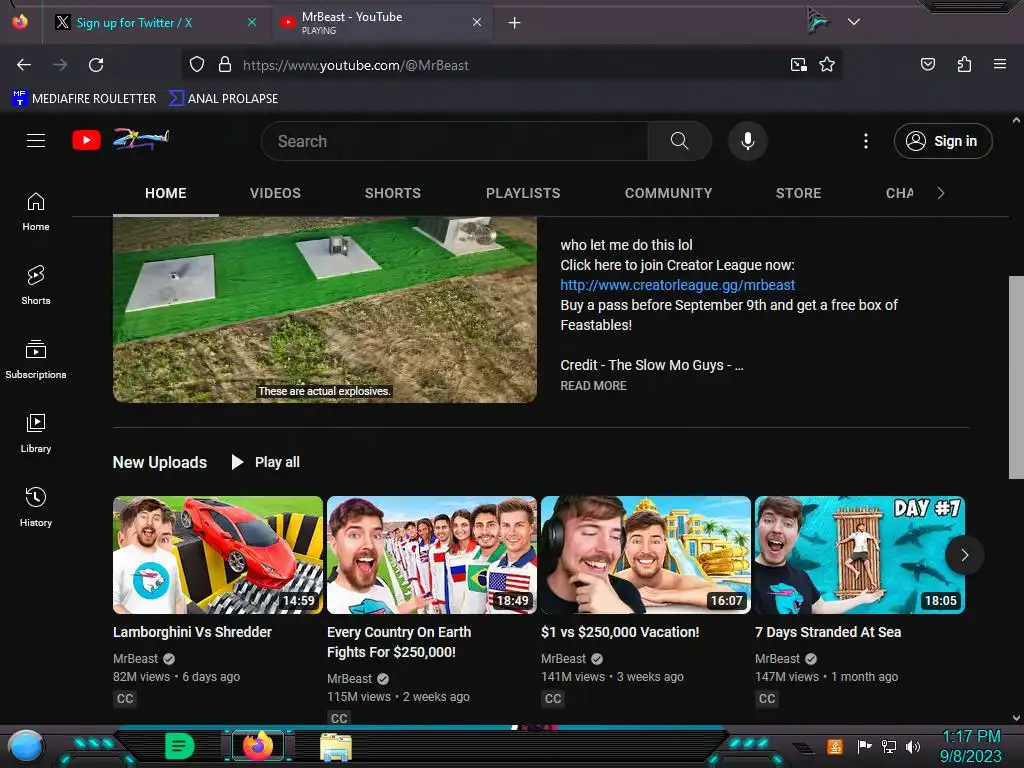This screenshot has height=768, width=1024.
Task: Open History in the sidebar
Action: click(x=36, y=507)
